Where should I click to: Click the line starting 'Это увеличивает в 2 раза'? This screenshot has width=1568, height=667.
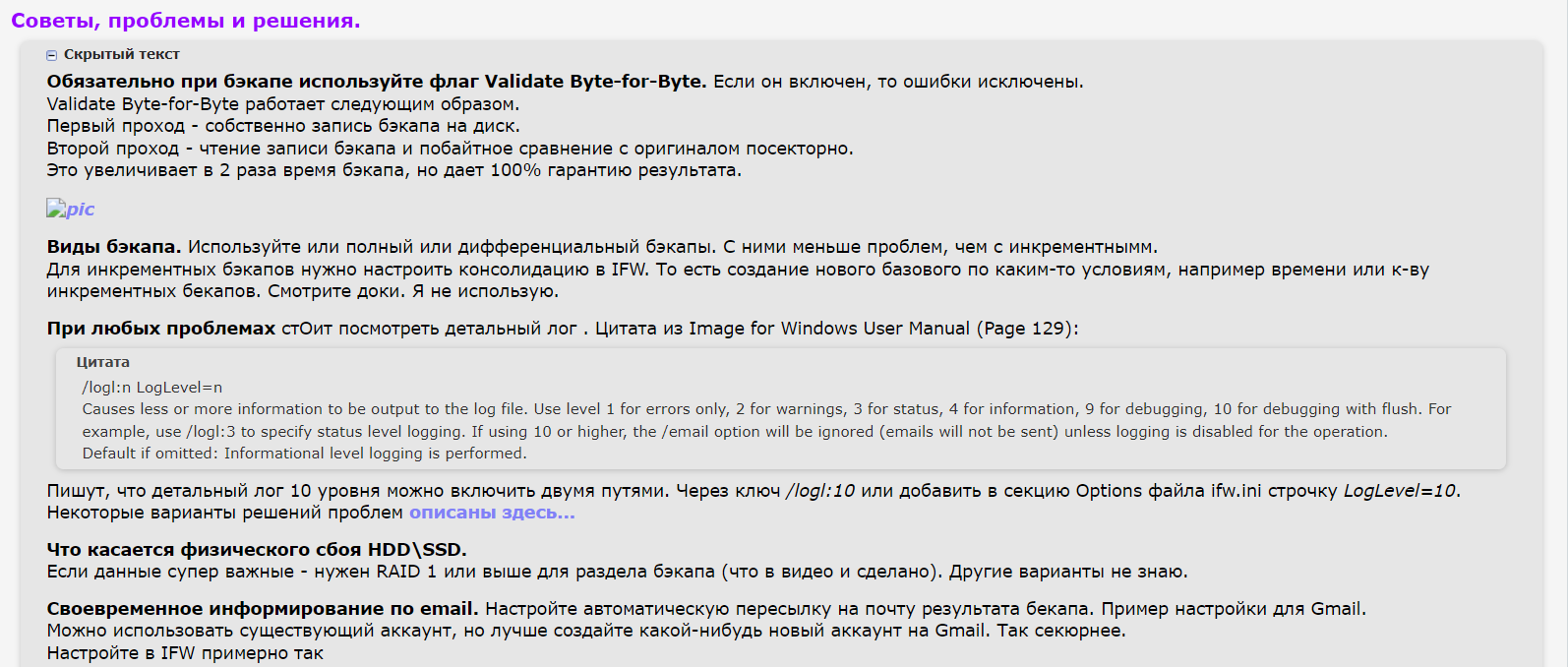click(393, 170)
